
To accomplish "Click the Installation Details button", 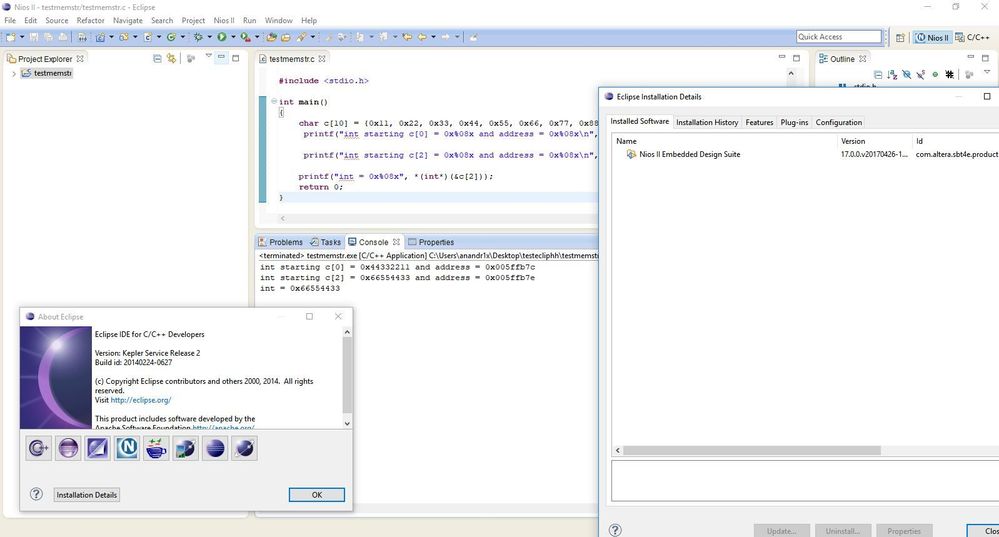I will click(x=87, y=495).
